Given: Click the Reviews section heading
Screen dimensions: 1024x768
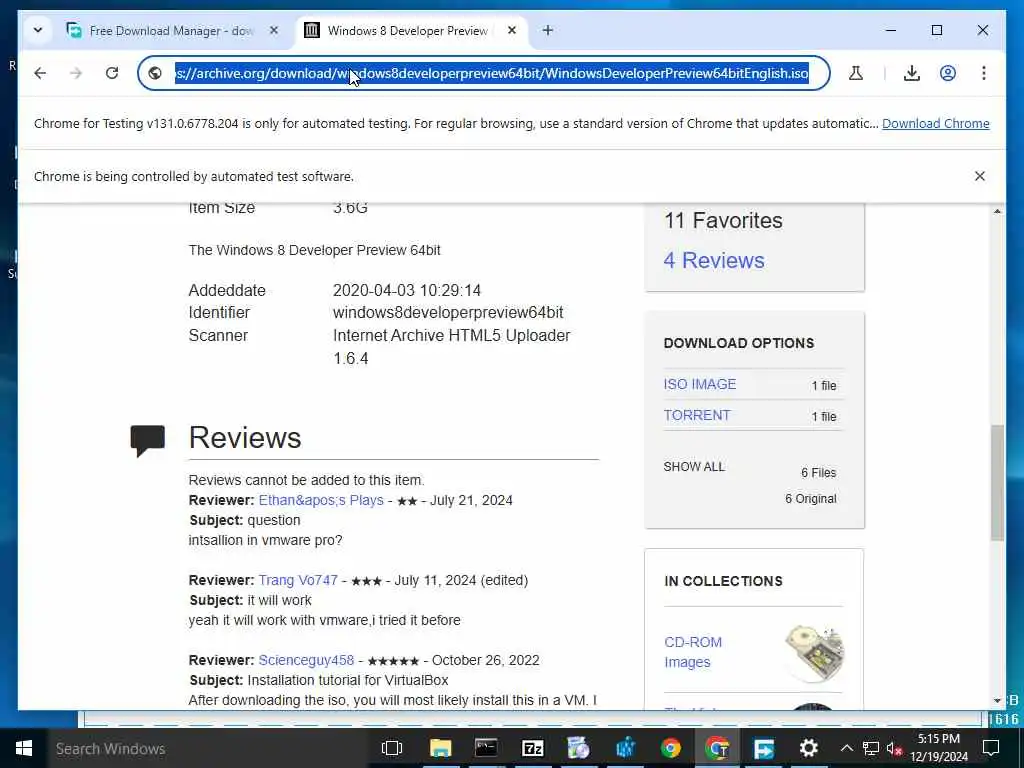Looking at the screenshot, I should (x=245, y=438).
